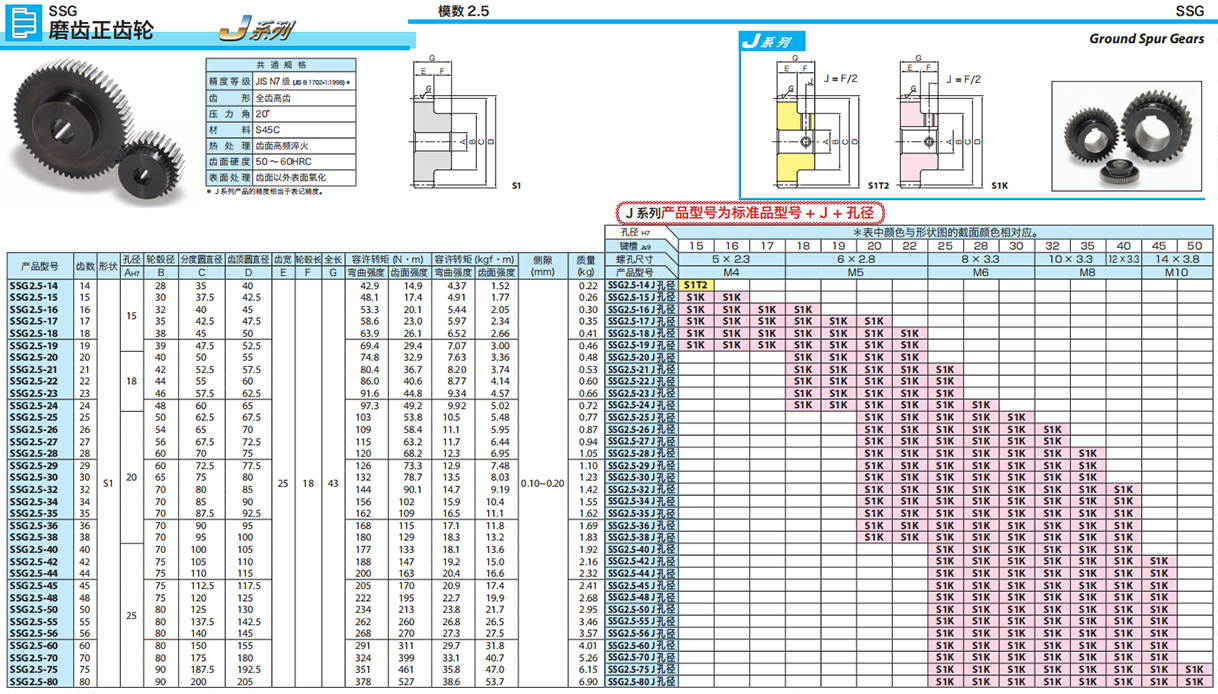Click the 0.10~0.20 backlash value
This screenshot has height=694, width=1218.
tap(543, 483)
